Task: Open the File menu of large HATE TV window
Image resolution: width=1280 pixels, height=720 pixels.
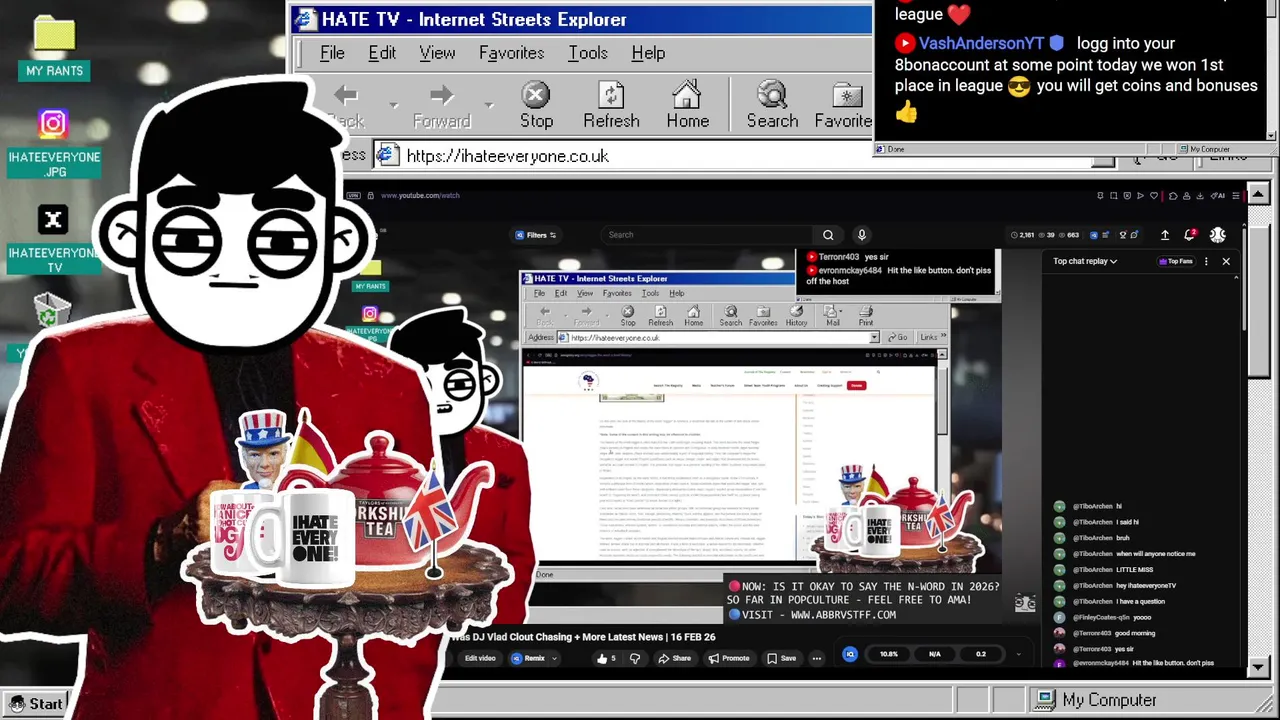Action: coord(332,53)
